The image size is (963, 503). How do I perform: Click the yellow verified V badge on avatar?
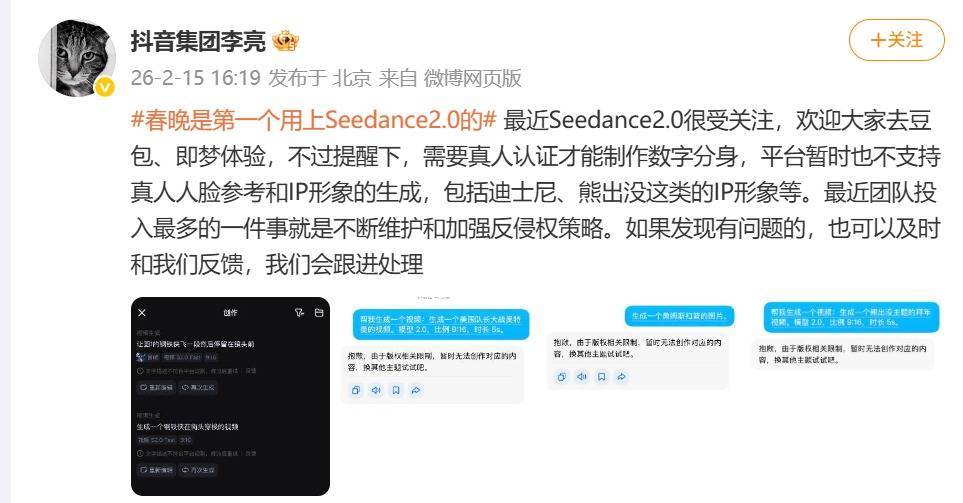pos(105,87)
